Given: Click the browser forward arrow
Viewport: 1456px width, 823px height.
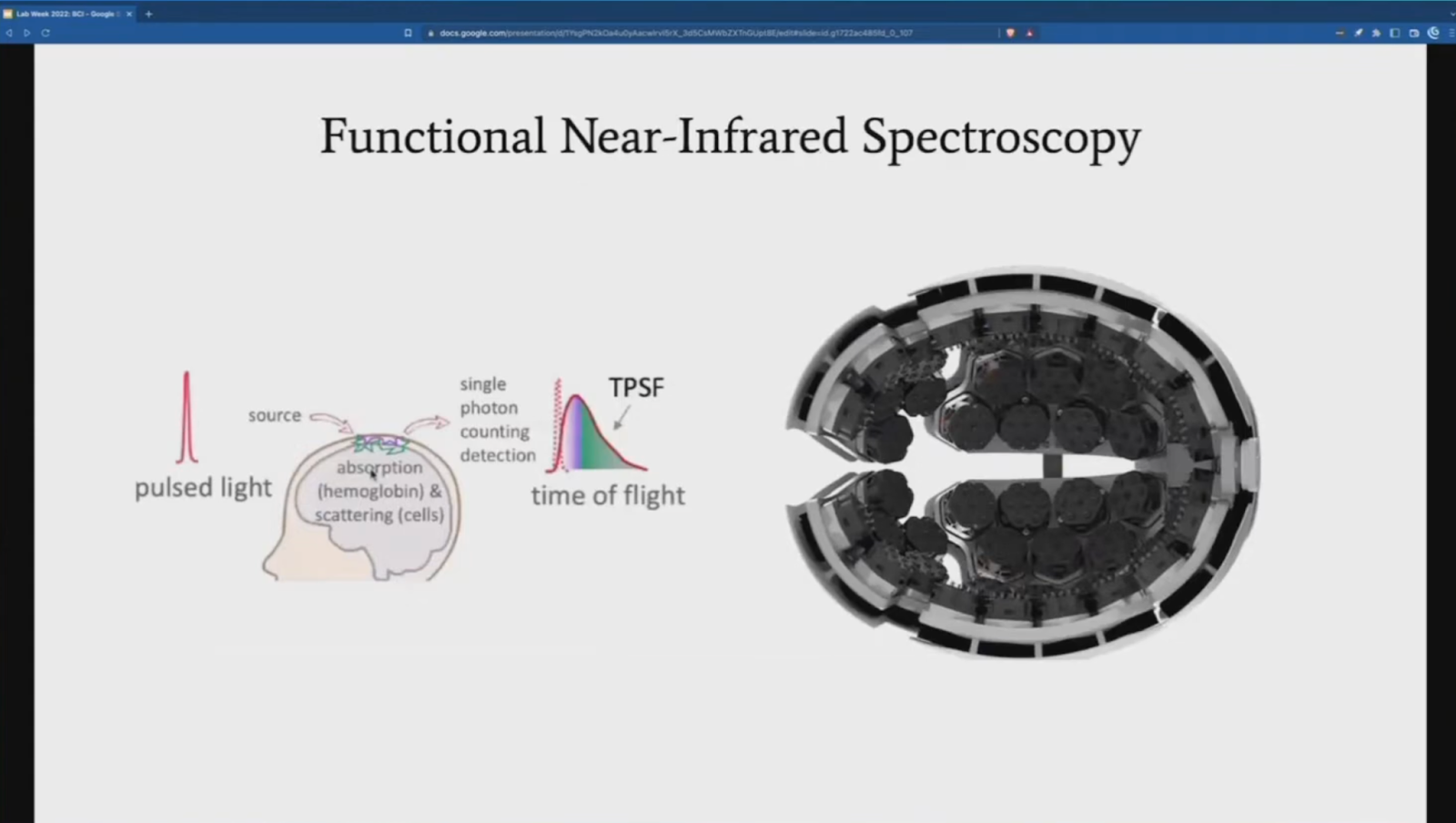Looking at the screenshot, I should point(27,33).
